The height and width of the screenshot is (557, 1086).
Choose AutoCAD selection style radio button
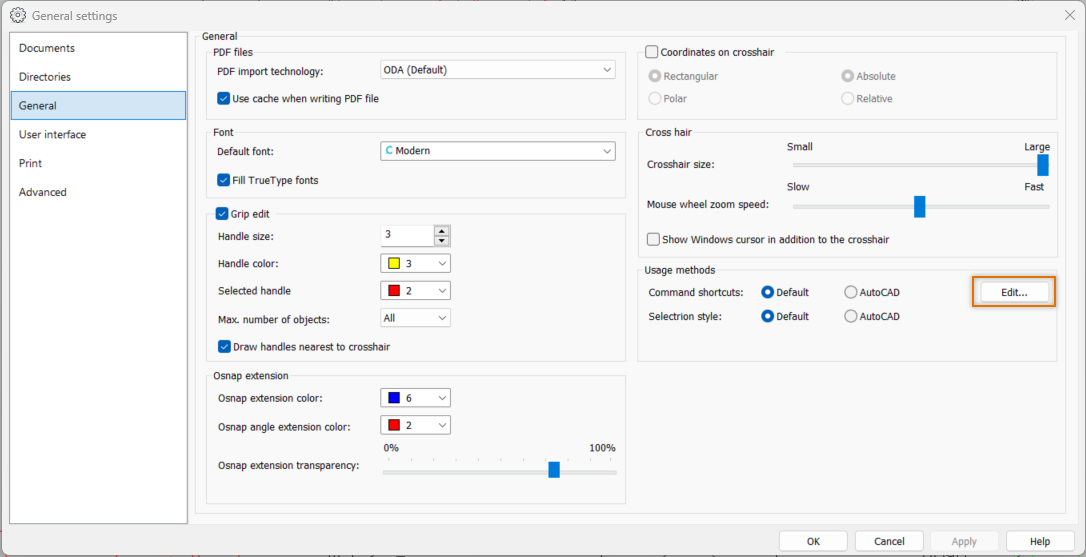pyautogui.click(x=851, y=317)
